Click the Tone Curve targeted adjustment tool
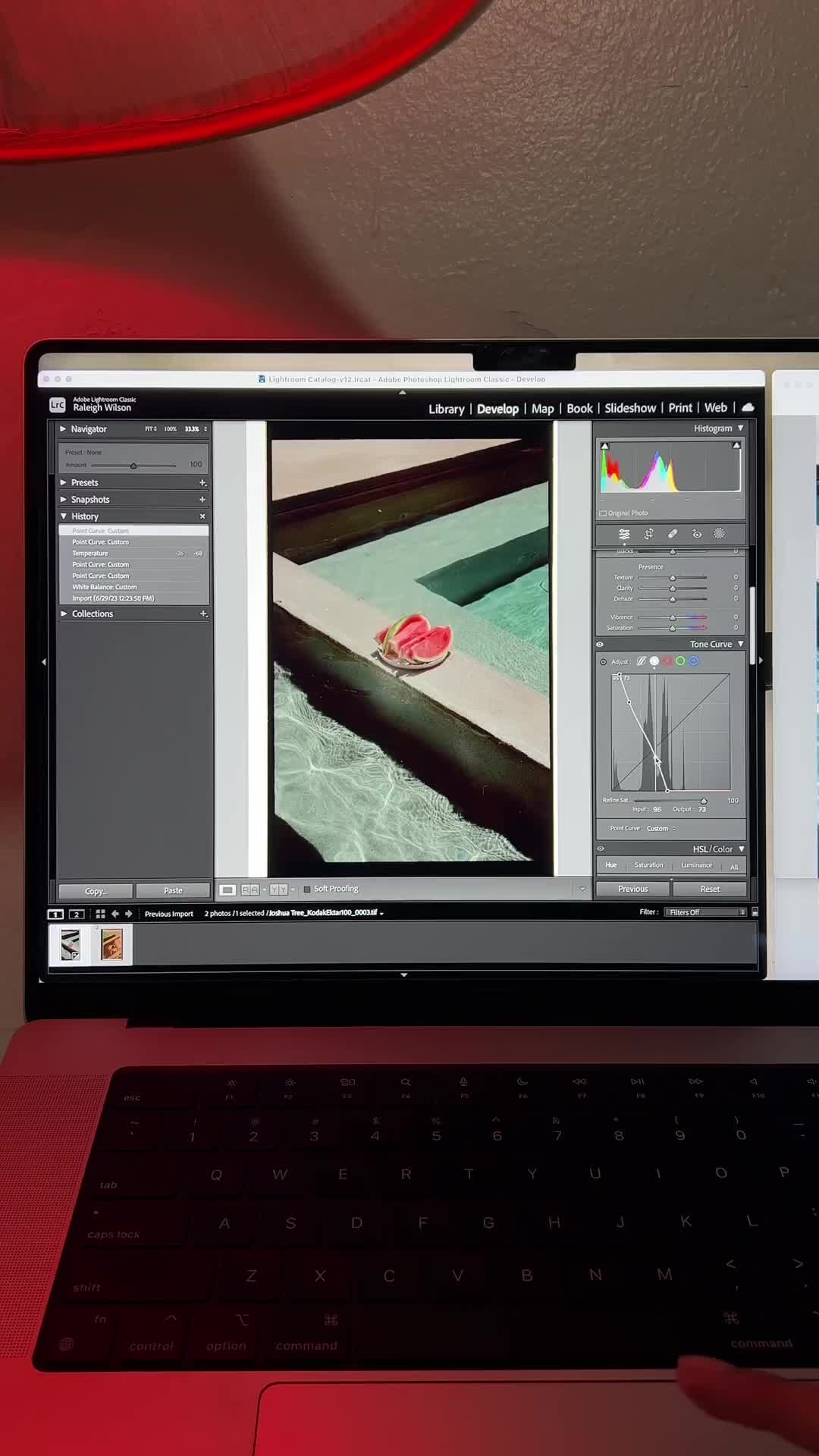This screenshot has width=819, height=1456. [604, 662]
